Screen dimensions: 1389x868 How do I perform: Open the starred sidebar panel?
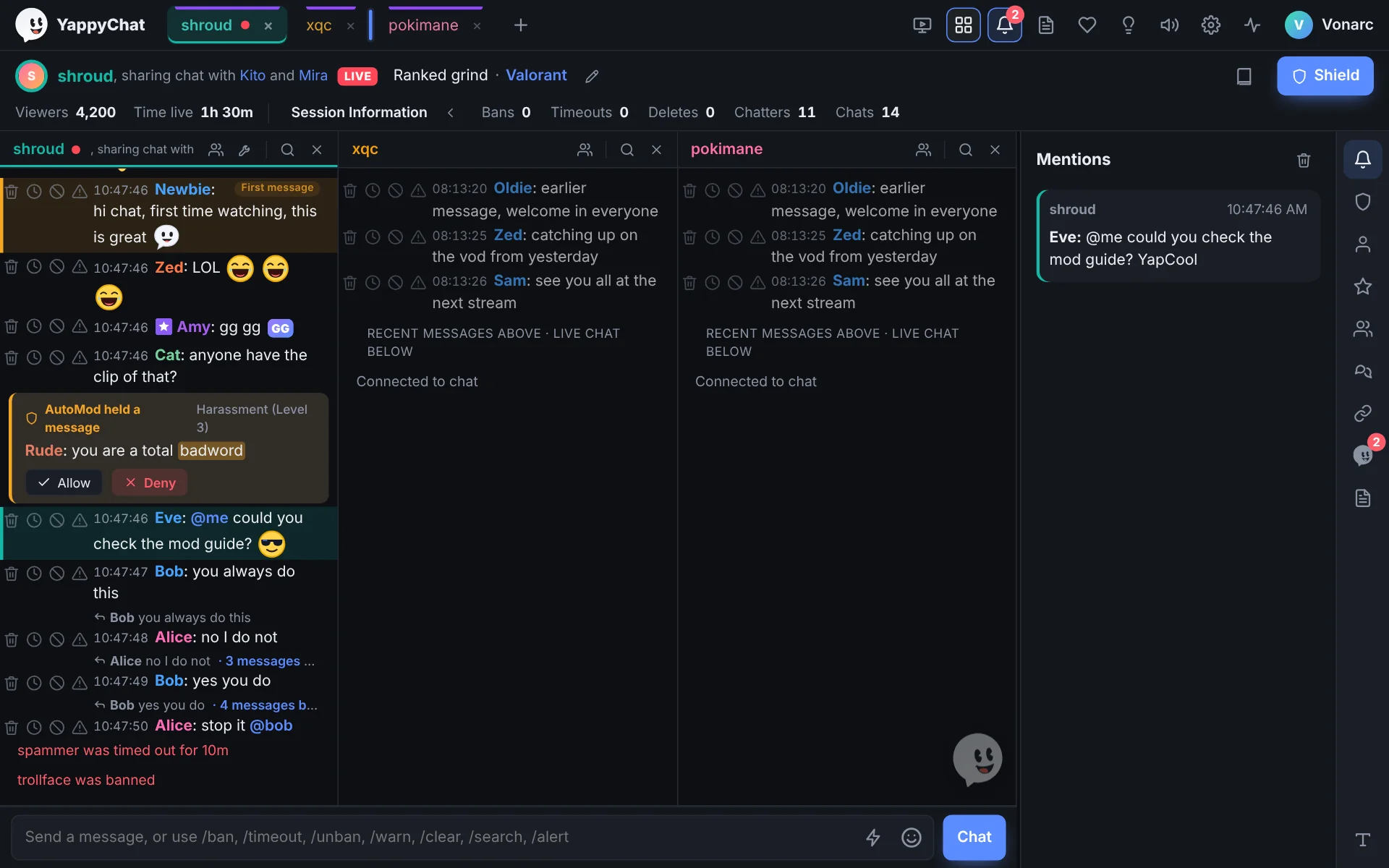1362,286
